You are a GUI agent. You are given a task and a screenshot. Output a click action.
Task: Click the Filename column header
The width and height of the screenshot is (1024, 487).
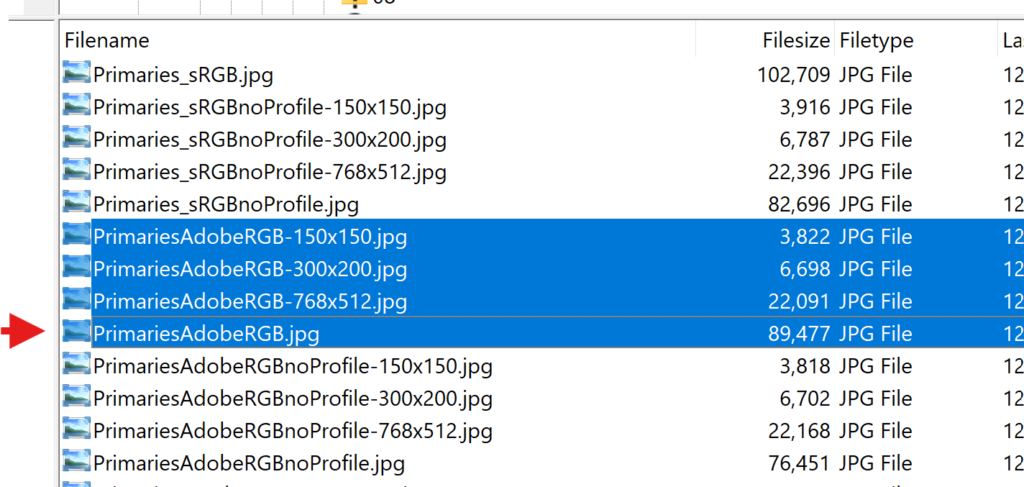coord(107,41)
